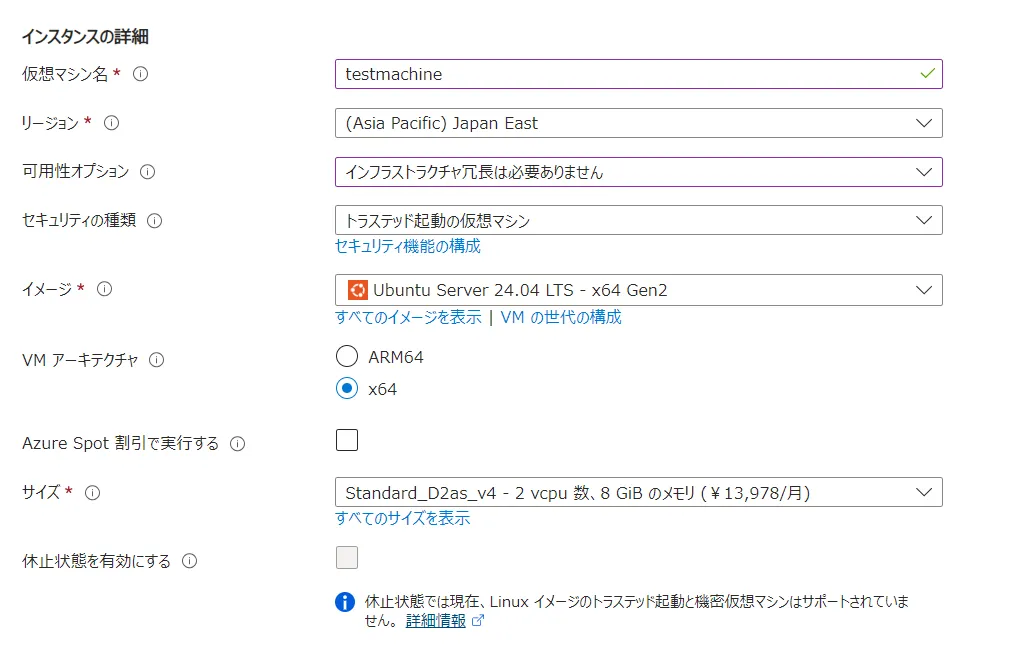Select the x64 architecture radio button
This screenshot has height=652, width=1011.
tap(347, 389)
